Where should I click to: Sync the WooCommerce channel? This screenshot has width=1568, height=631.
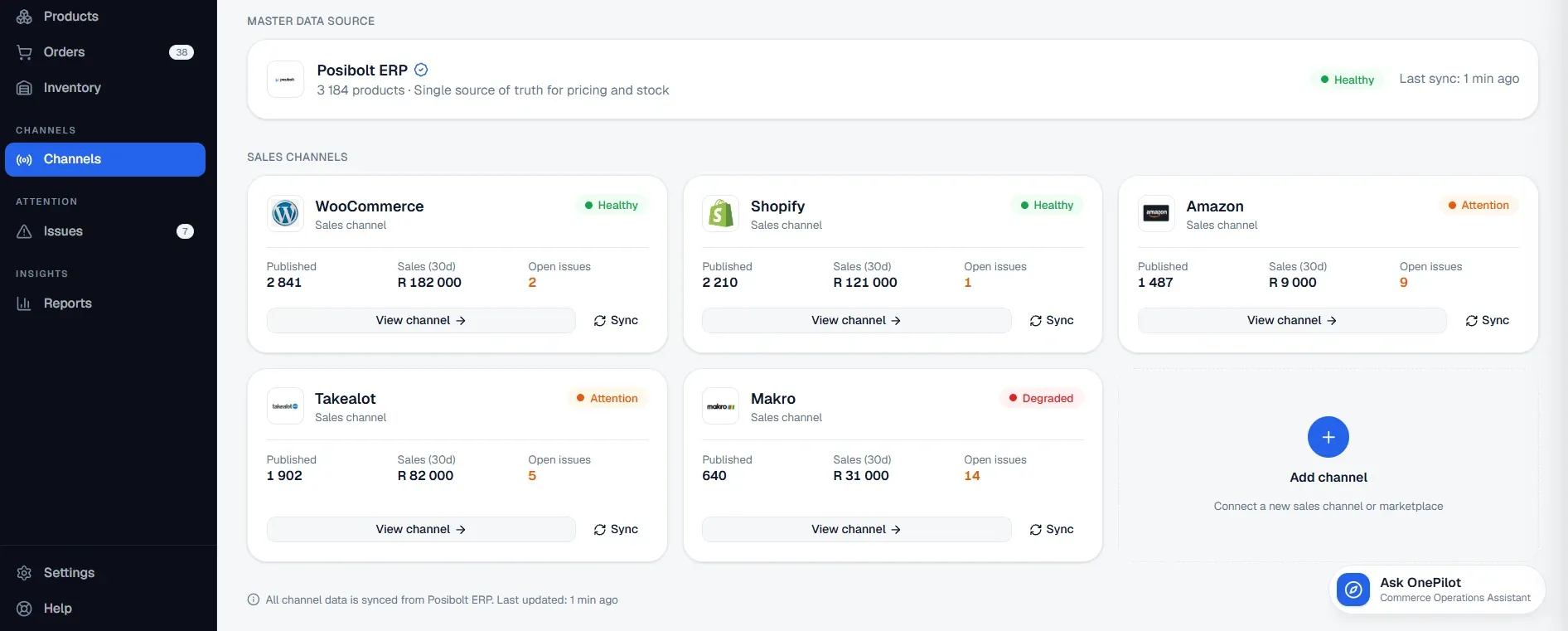[x=616, y=320]
